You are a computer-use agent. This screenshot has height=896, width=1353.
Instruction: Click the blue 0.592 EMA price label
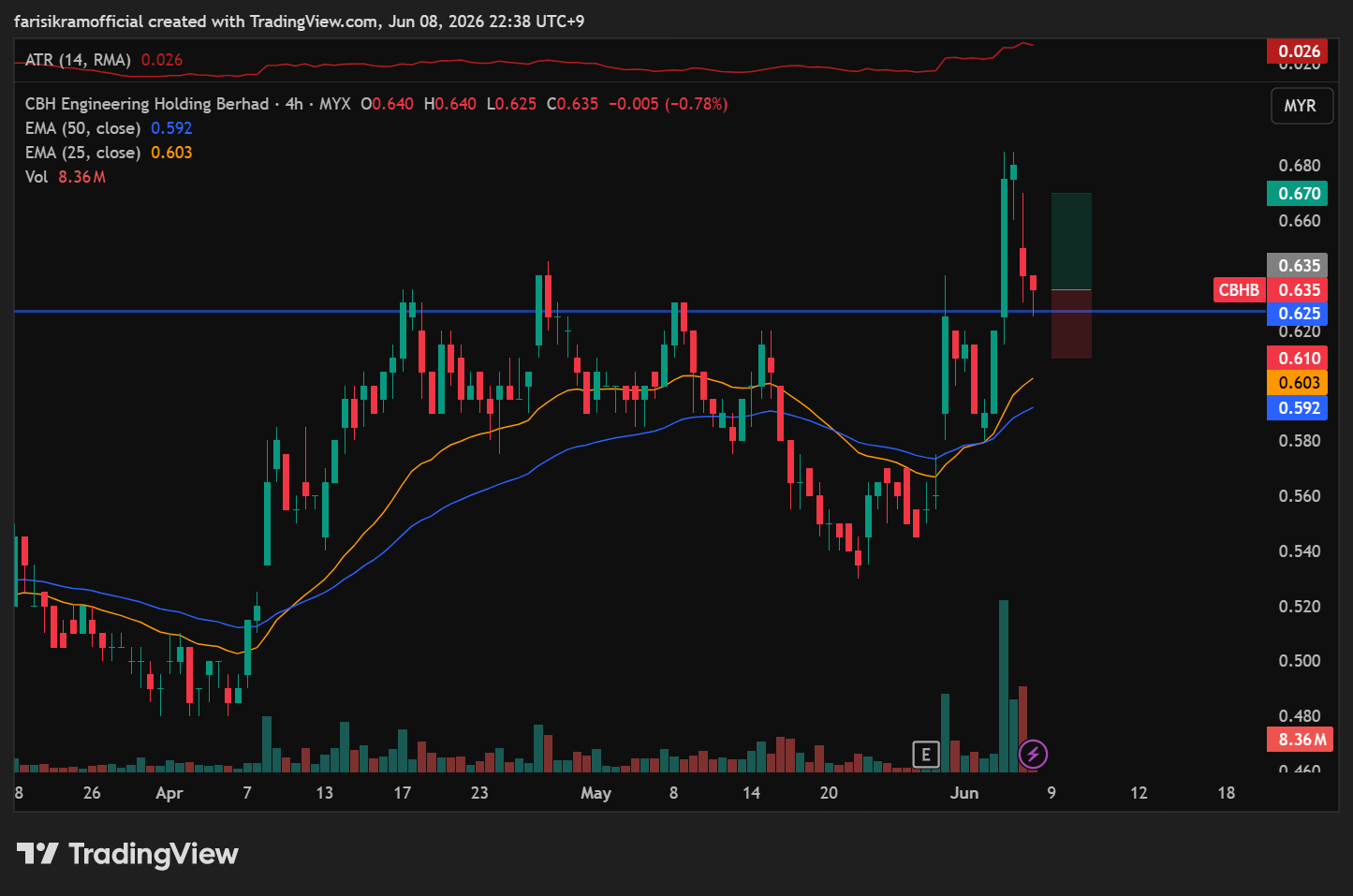pos(1299,408)
